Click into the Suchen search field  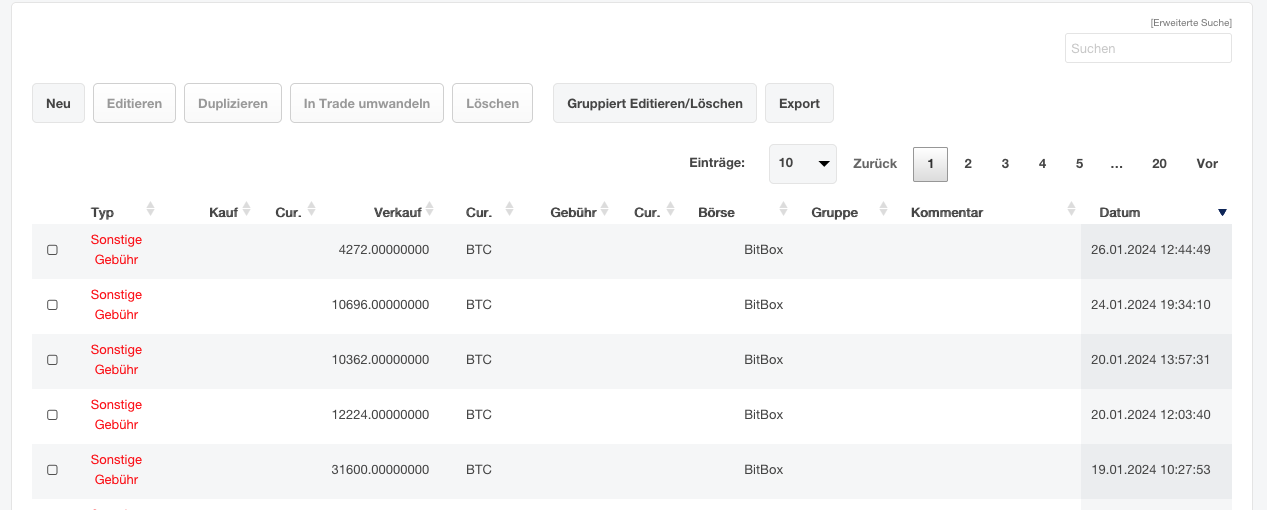coord(1147,48)
